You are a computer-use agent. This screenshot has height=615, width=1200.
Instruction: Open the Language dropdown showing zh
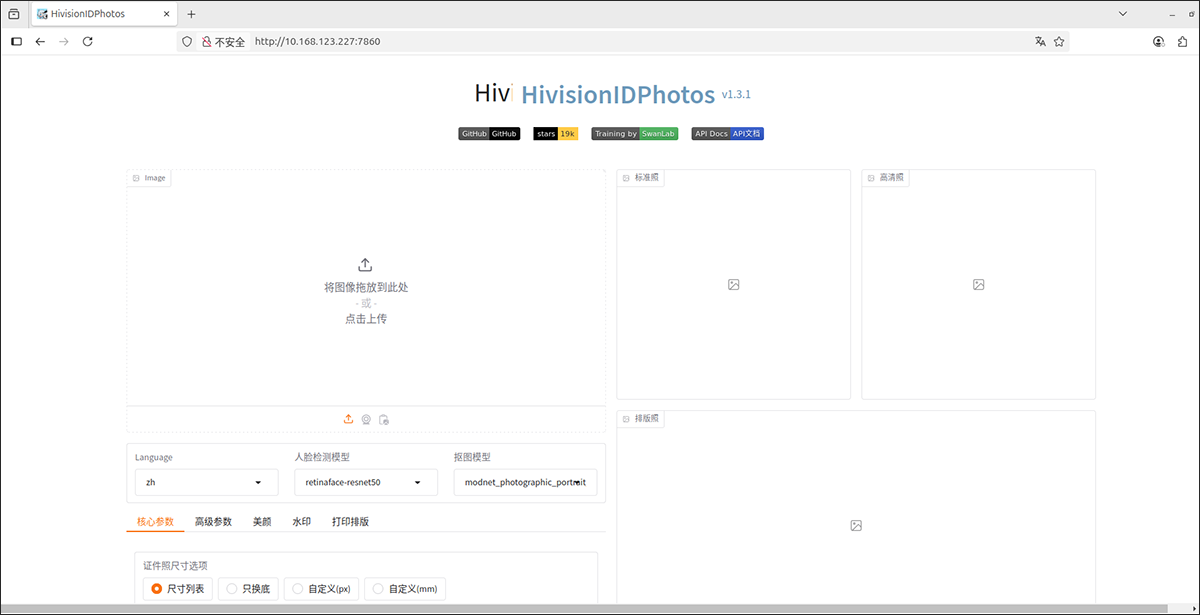tap(207, 483)
